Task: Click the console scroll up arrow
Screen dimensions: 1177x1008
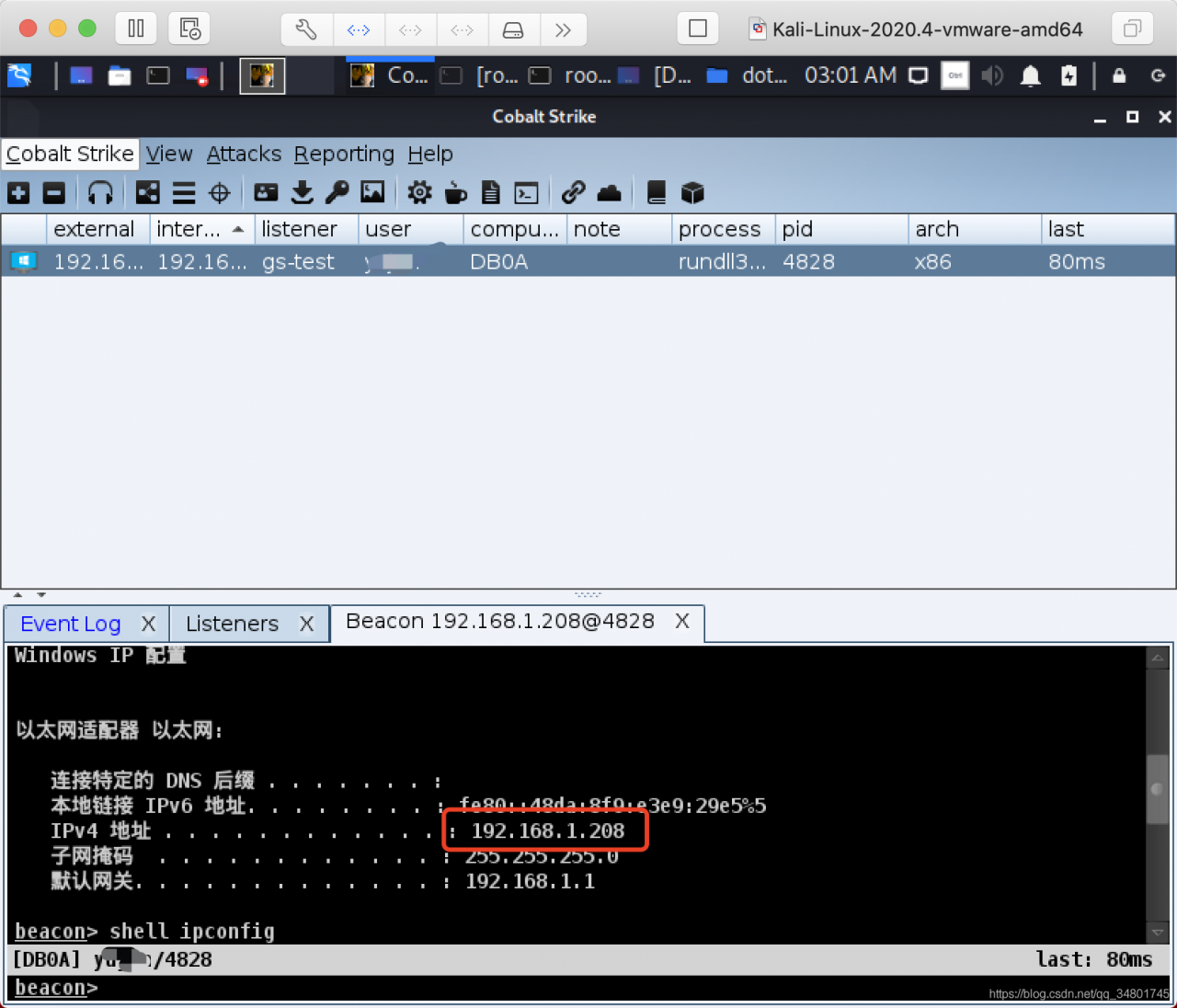Action: pos(1158,658)
